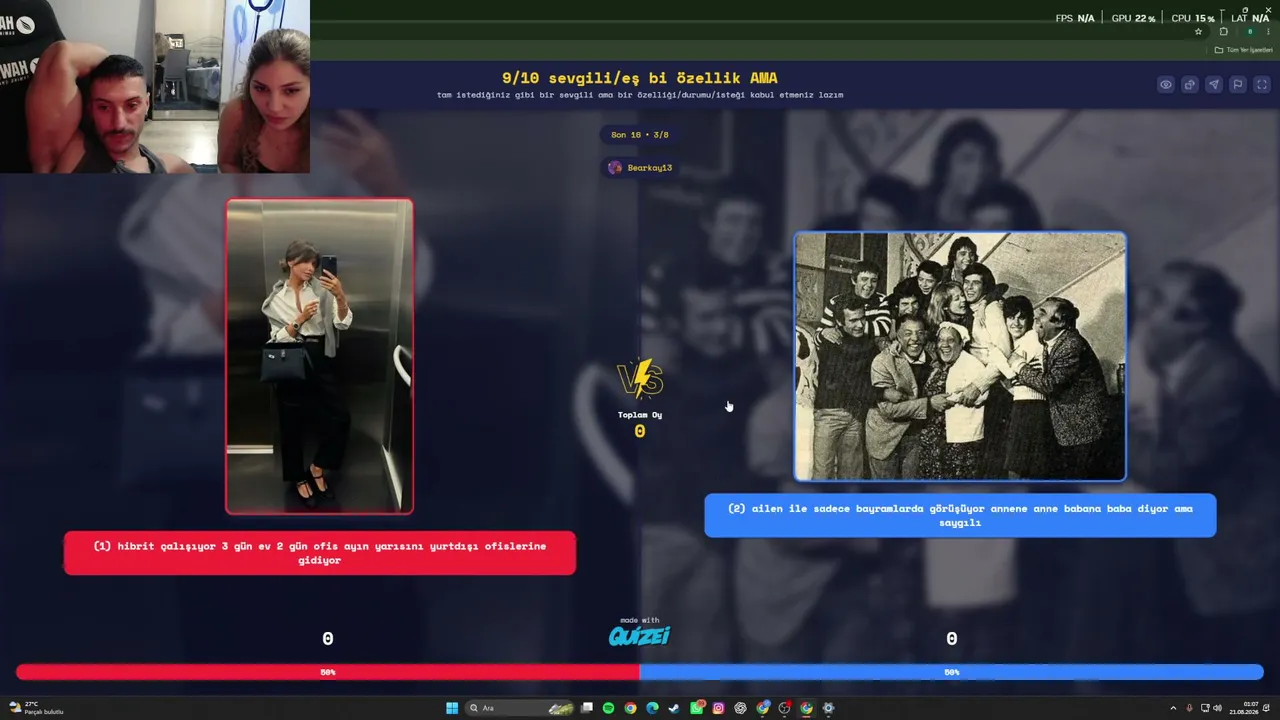
Task: Click the copy/duplicate icon in quiz header
Action: click(x=1190, y=85)
